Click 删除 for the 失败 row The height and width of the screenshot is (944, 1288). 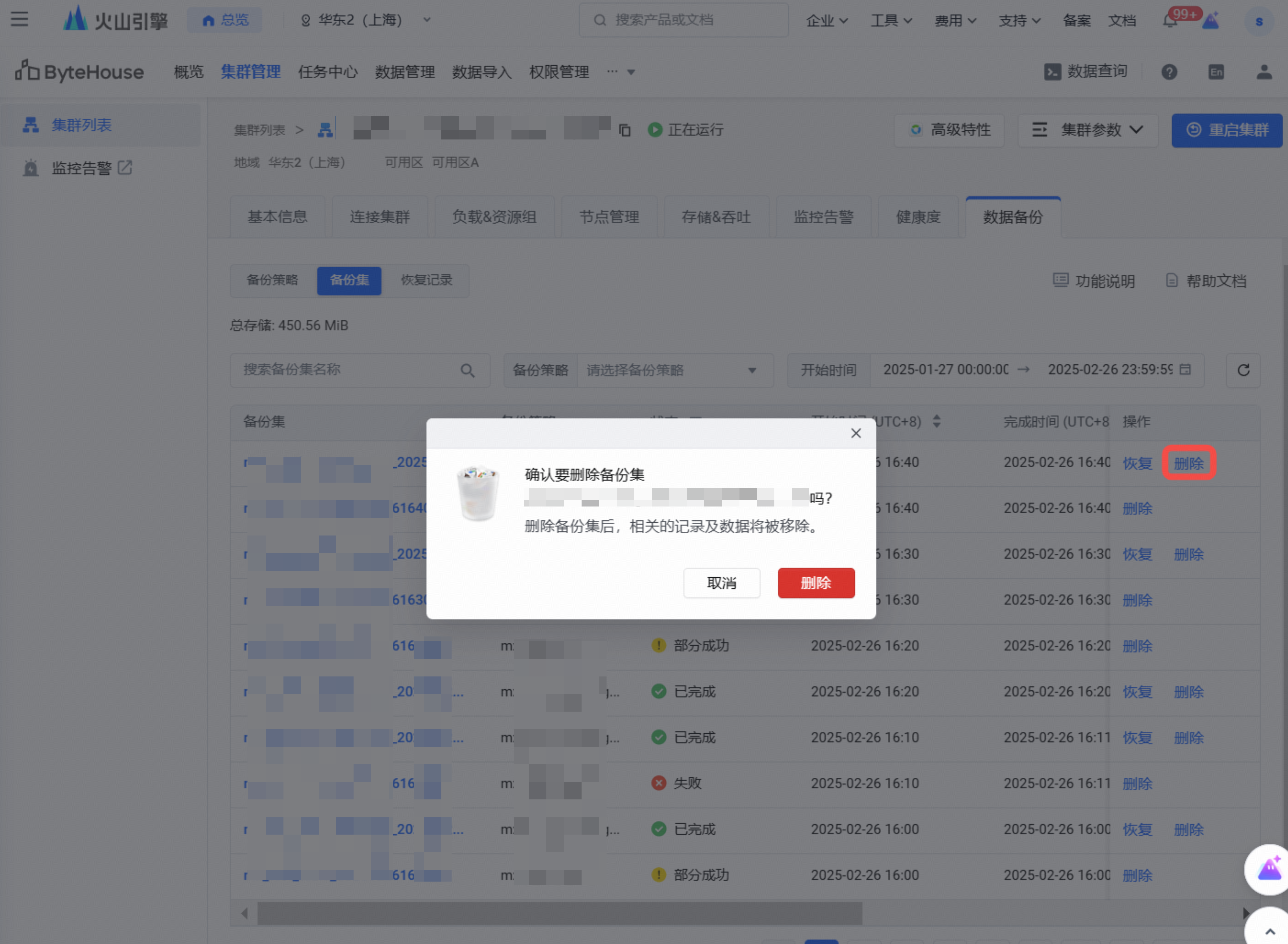click(1137, 784)
